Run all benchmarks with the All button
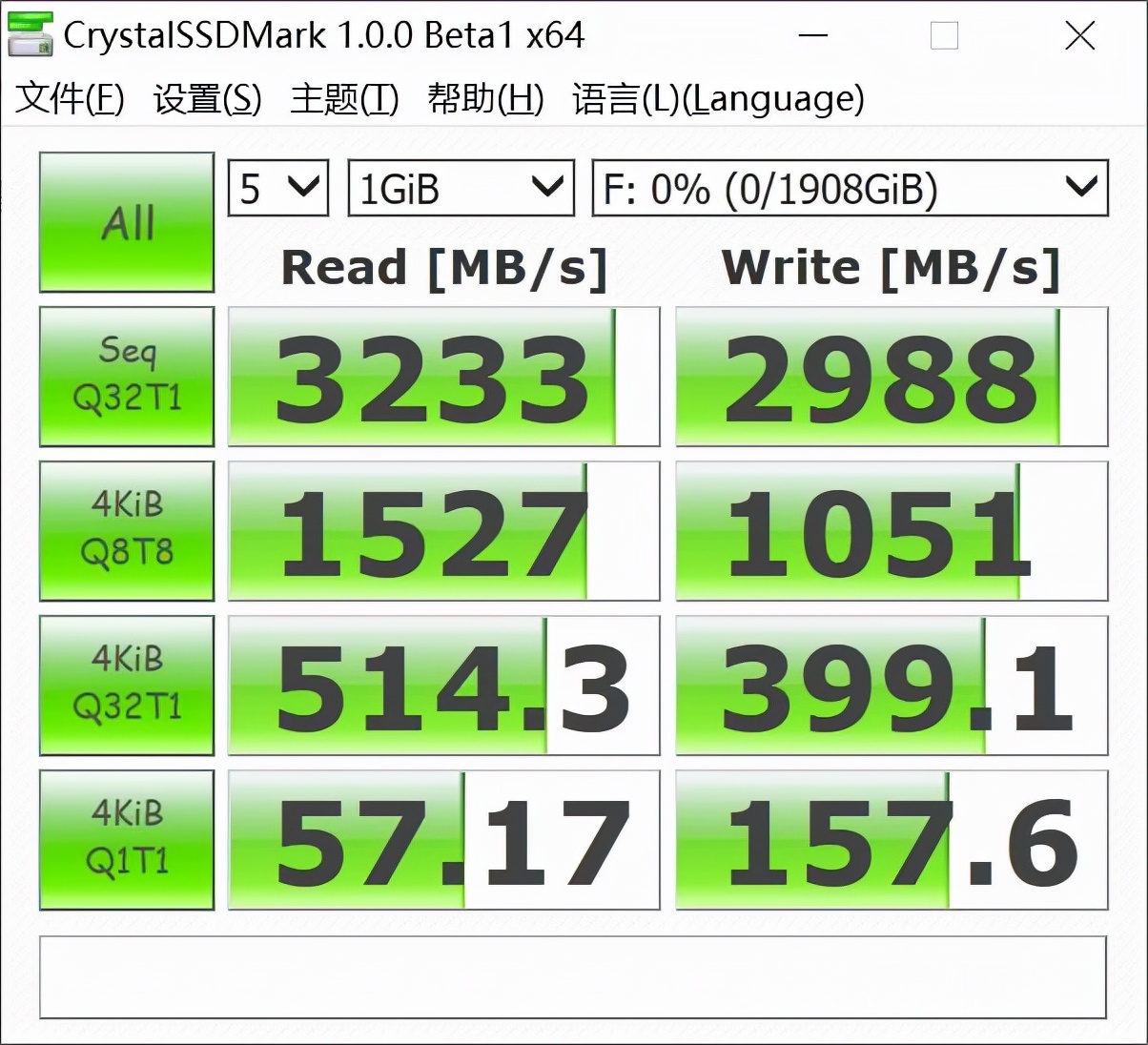The image size is (1148, 1045). pos(127,222)
